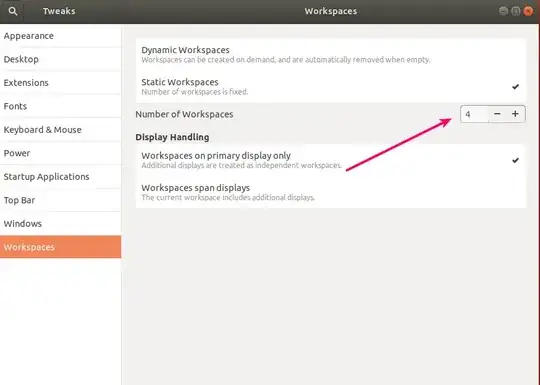The height and width of the screenshot is (385, 540).
Task: Go to Startup Applications
Action: pyautogui.click(x=60, y=177)
